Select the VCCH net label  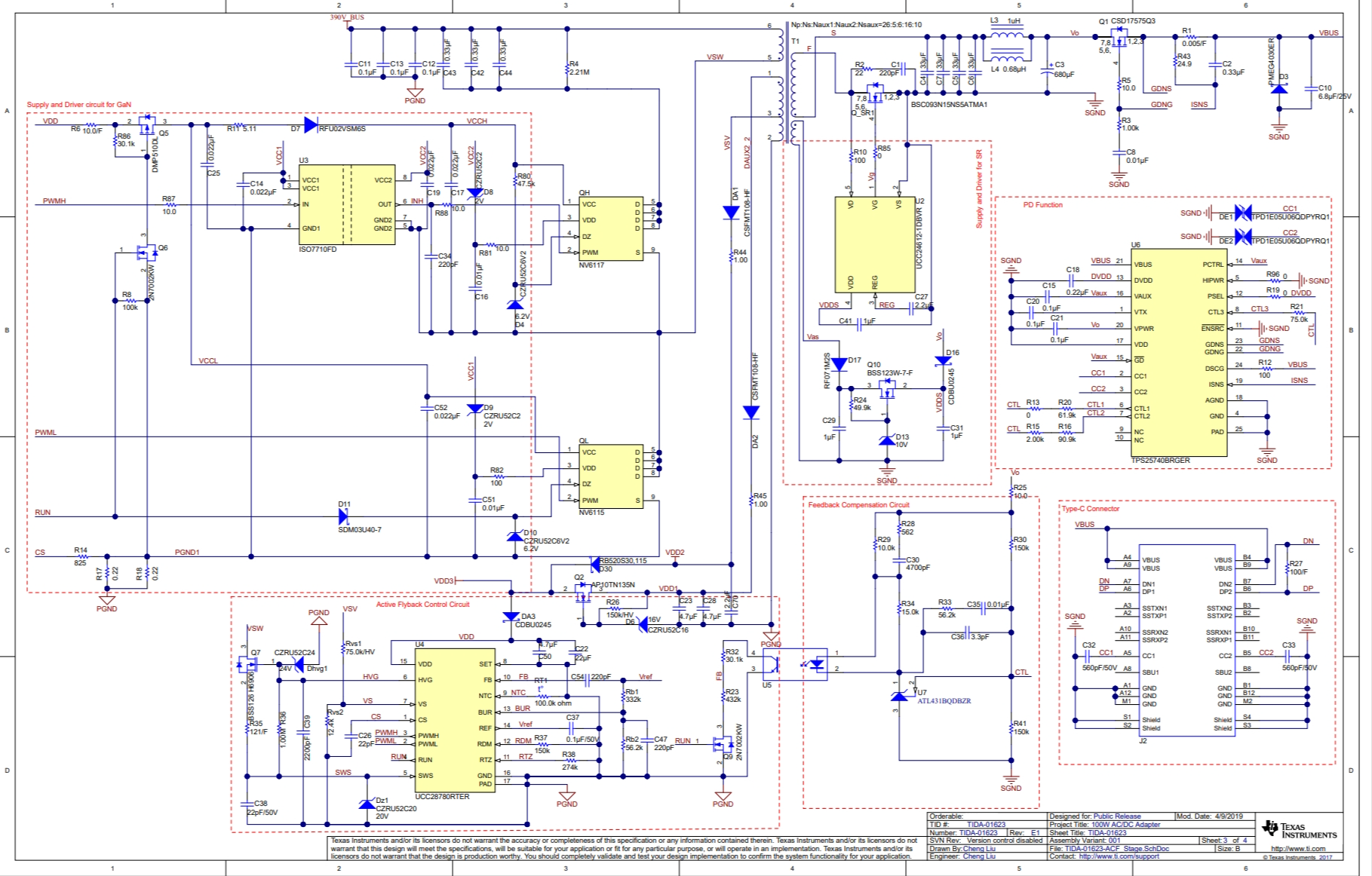click(477, 121)
